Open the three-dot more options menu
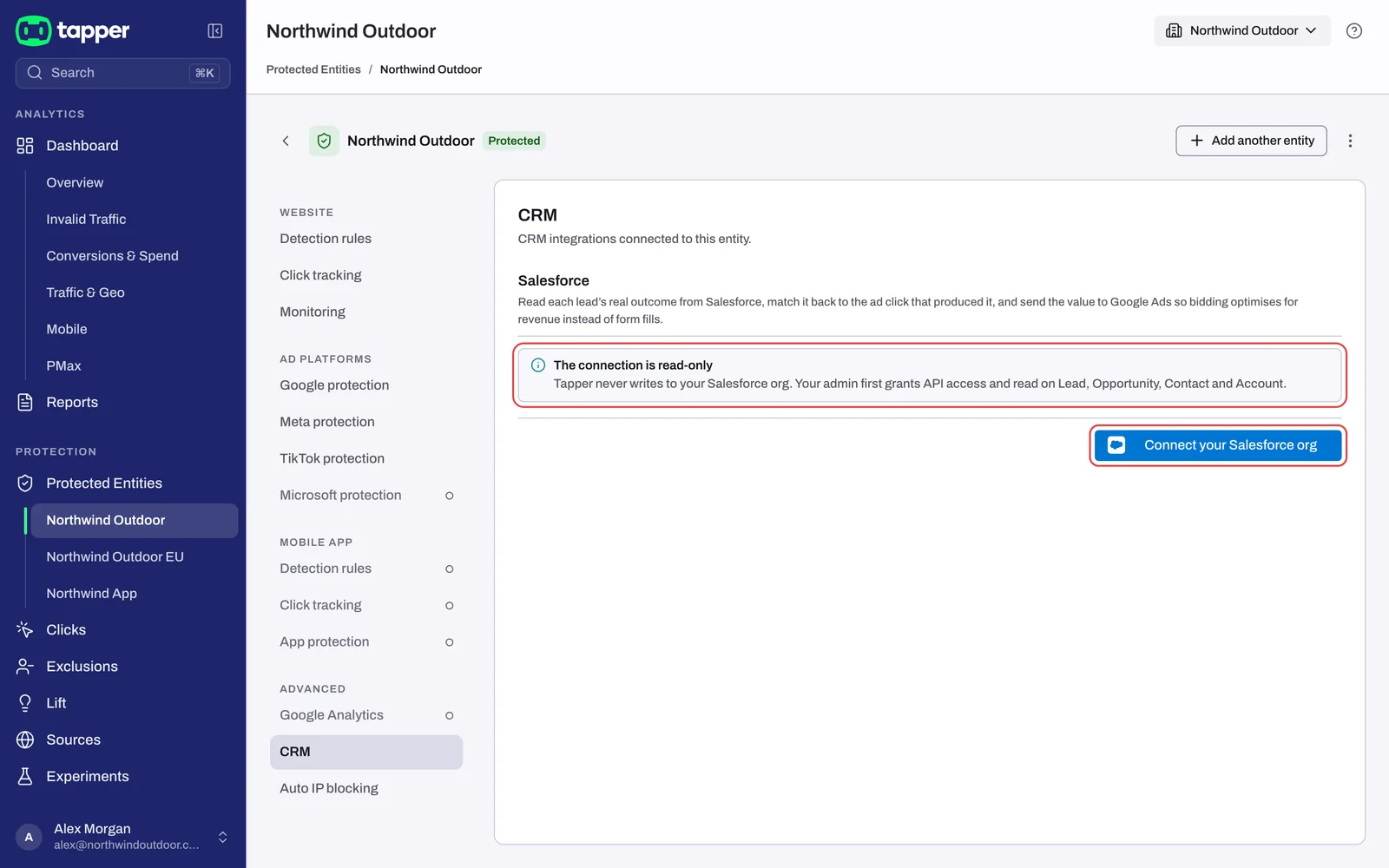The height and width of the screenshot is (868, 1389). click(1350, 141)
